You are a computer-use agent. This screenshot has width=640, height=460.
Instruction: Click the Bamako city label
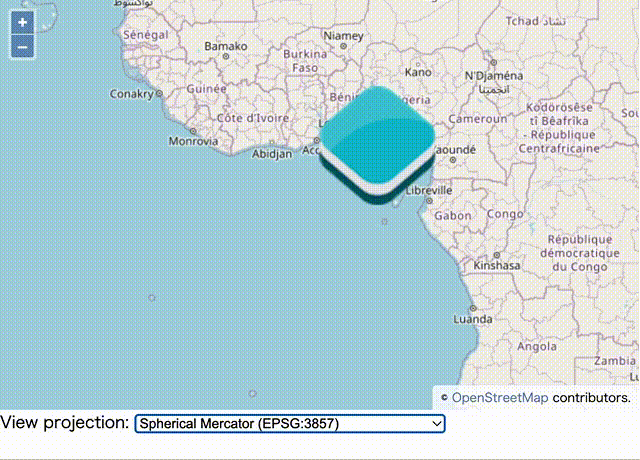click(x=226, y=46)
